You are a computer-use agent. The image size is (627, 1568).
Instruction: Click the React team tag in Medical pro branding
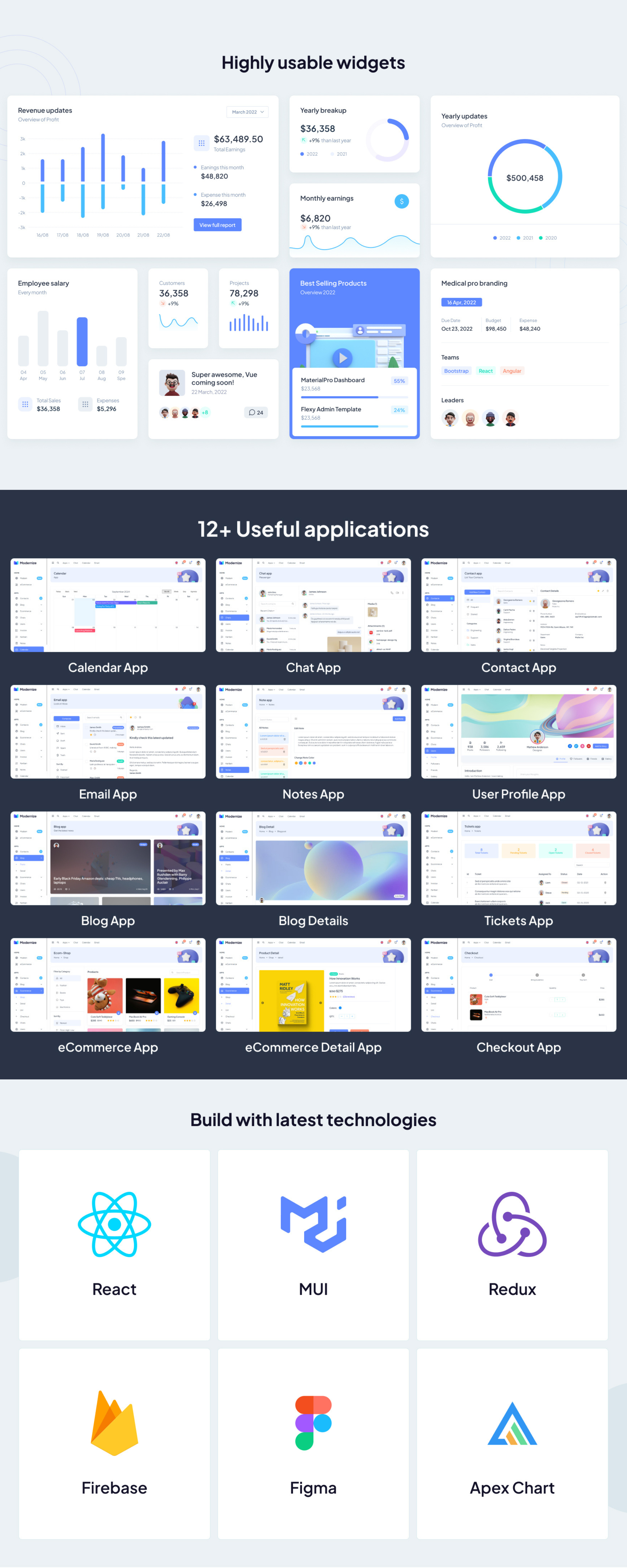point(485,371)
